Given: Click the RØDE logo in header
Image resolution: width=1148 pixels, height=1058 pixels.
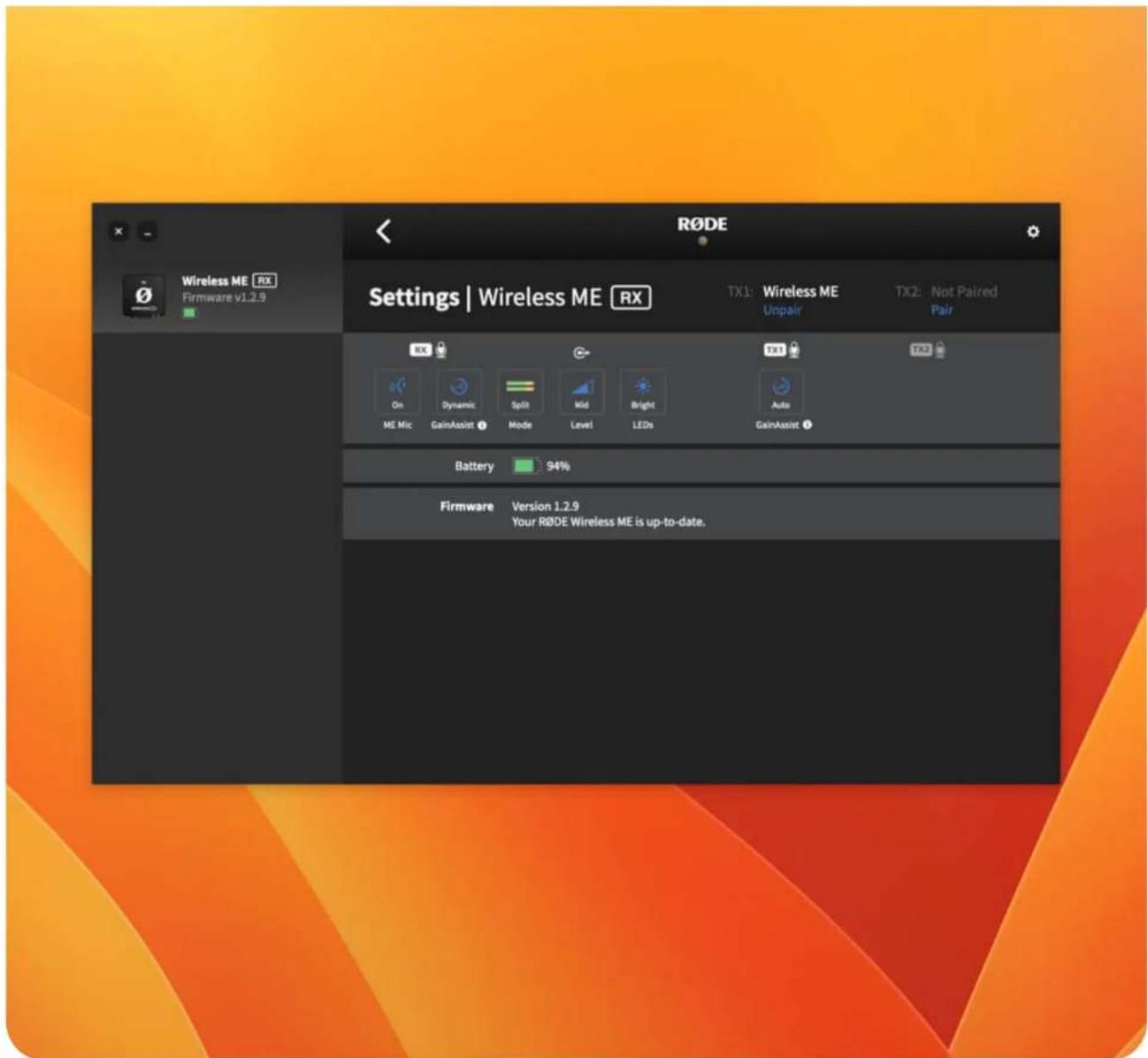Looking at the screenshot, I should pos(702,225).
